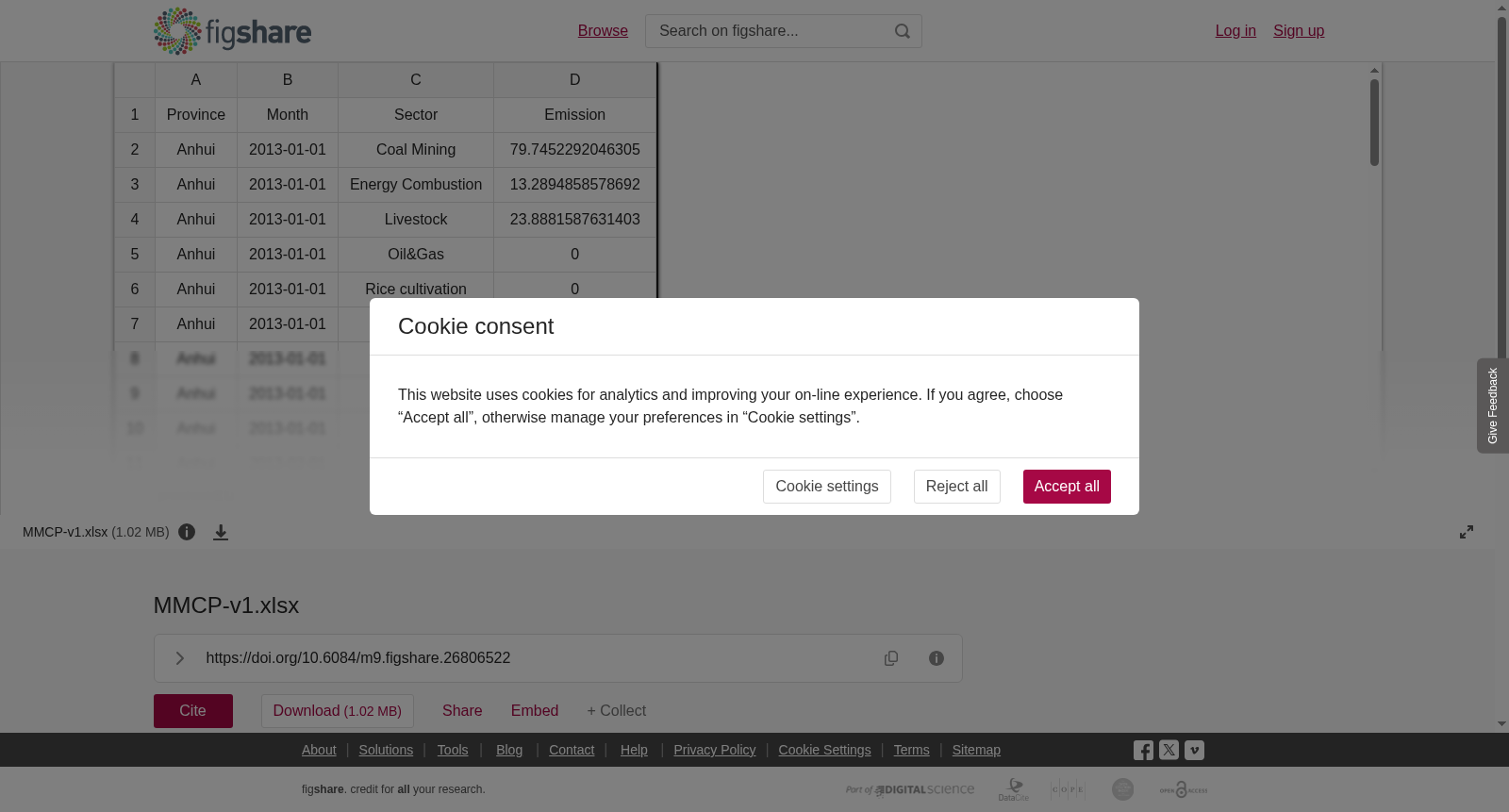Click cell with 23.8881587631403
The width and height of the screenshot is (1509, 812).
point(575,220)
